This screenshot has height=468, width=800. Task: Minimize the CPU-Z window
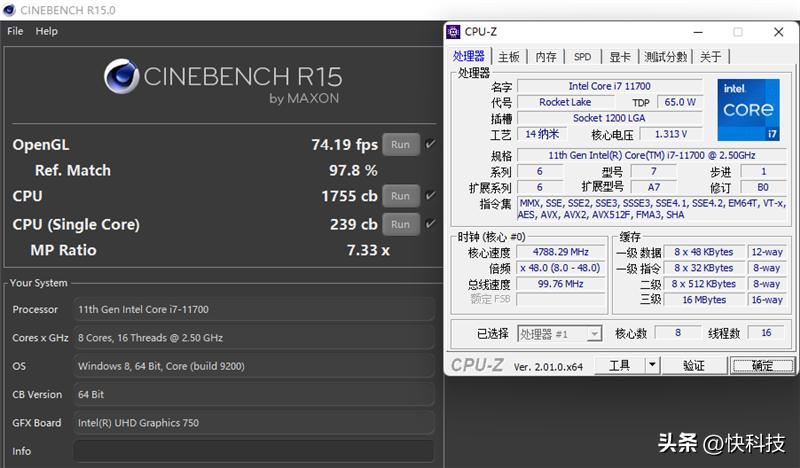[698, 32]
